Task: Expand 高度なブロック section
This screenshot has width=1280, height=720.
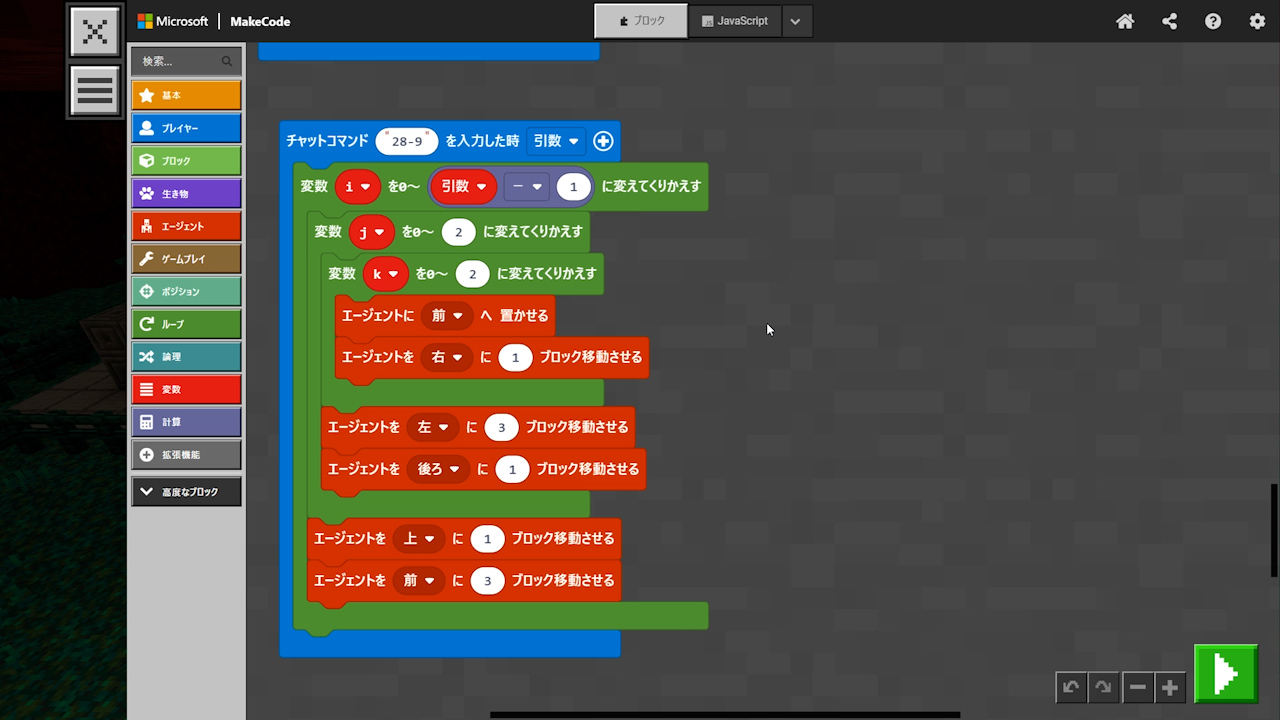Action: (186, 492)
